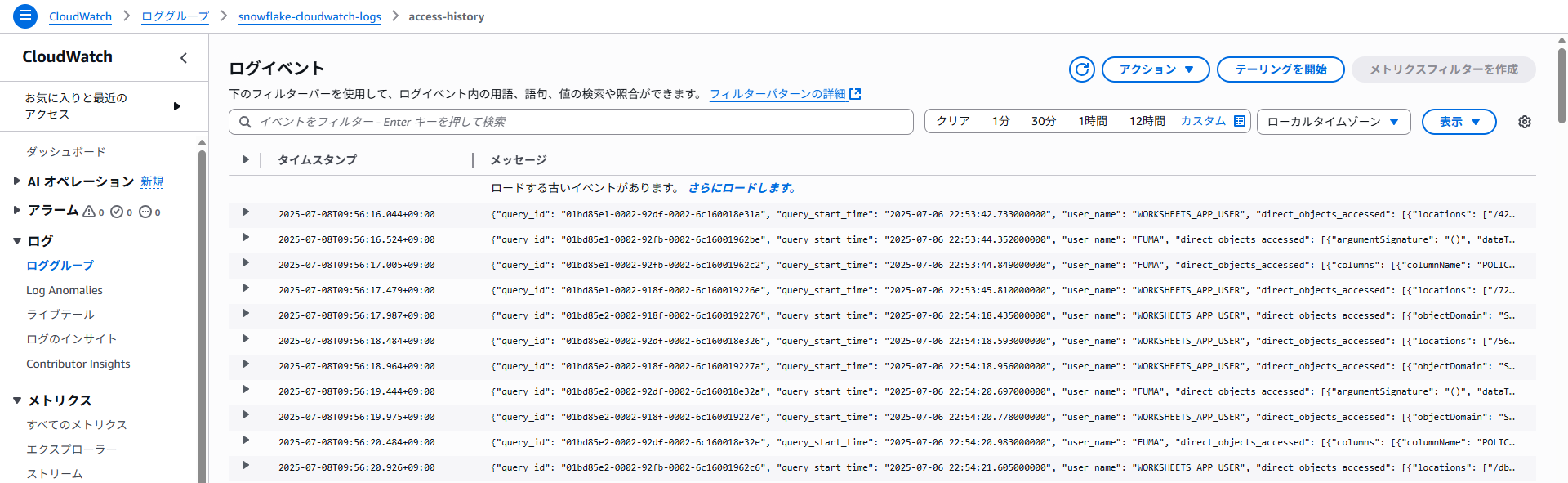Refresh the log events list
The width and height of the screenshot is (1568, 483).
point(1082,69)
